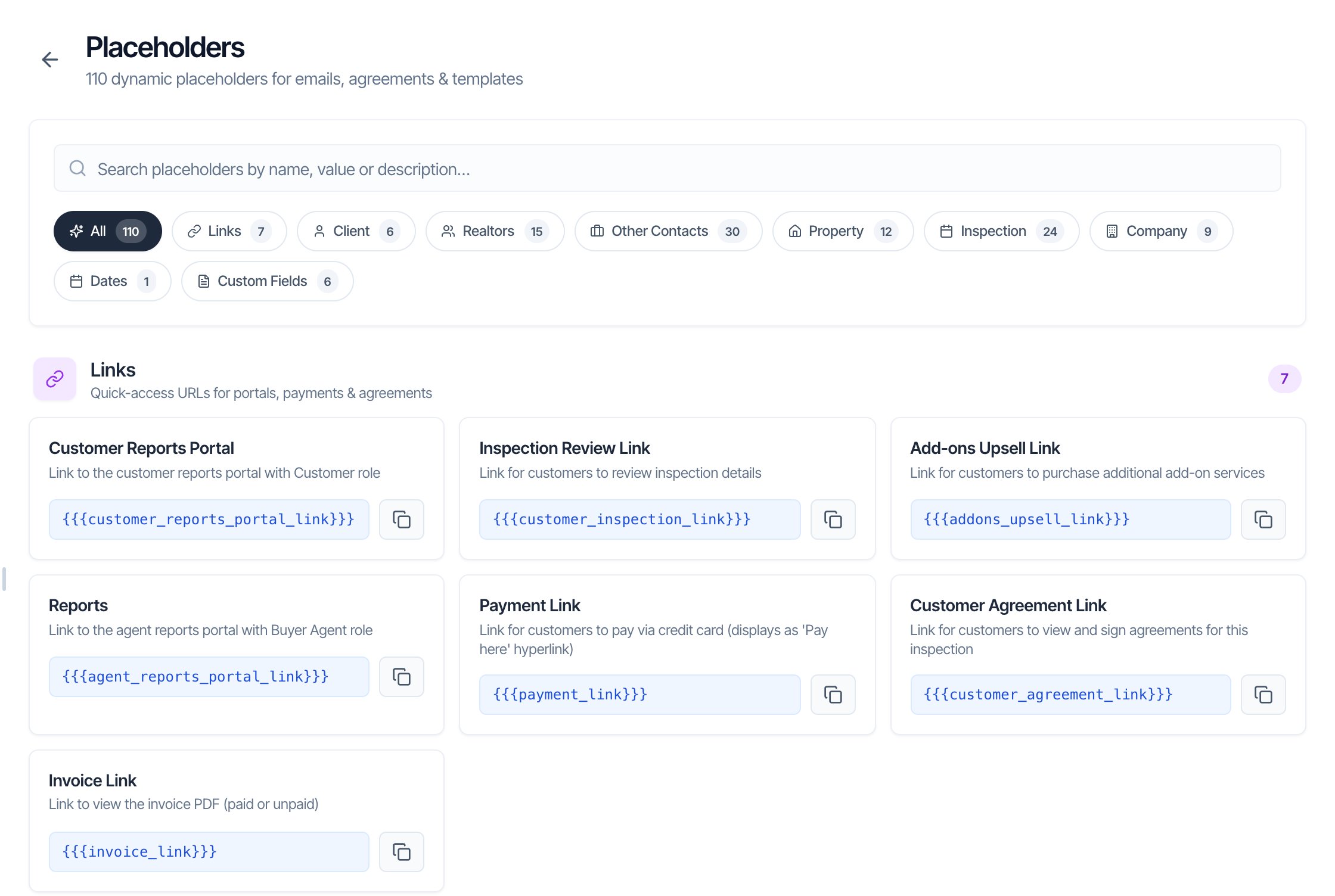The image size is (1335, 896).
Task: Choose the Inspection filter chip
Action: point(1002,231)
